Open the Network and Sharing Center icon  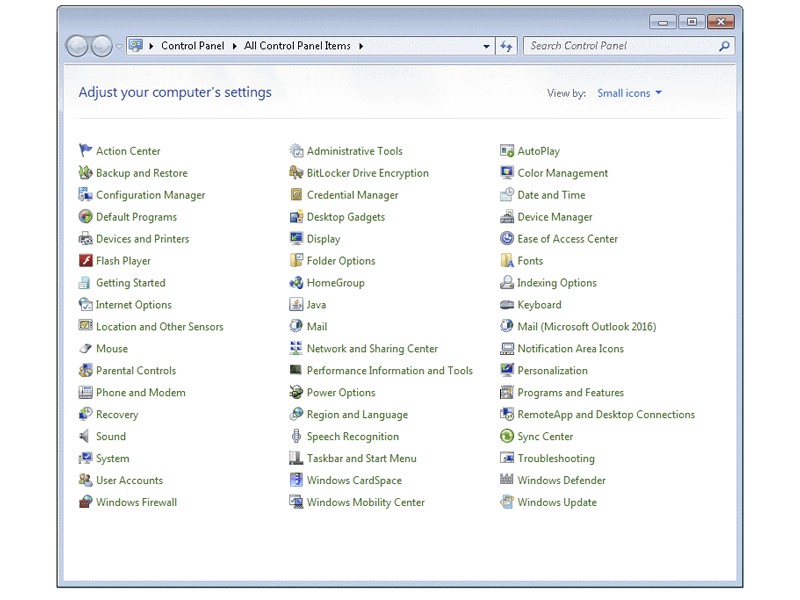296,348
